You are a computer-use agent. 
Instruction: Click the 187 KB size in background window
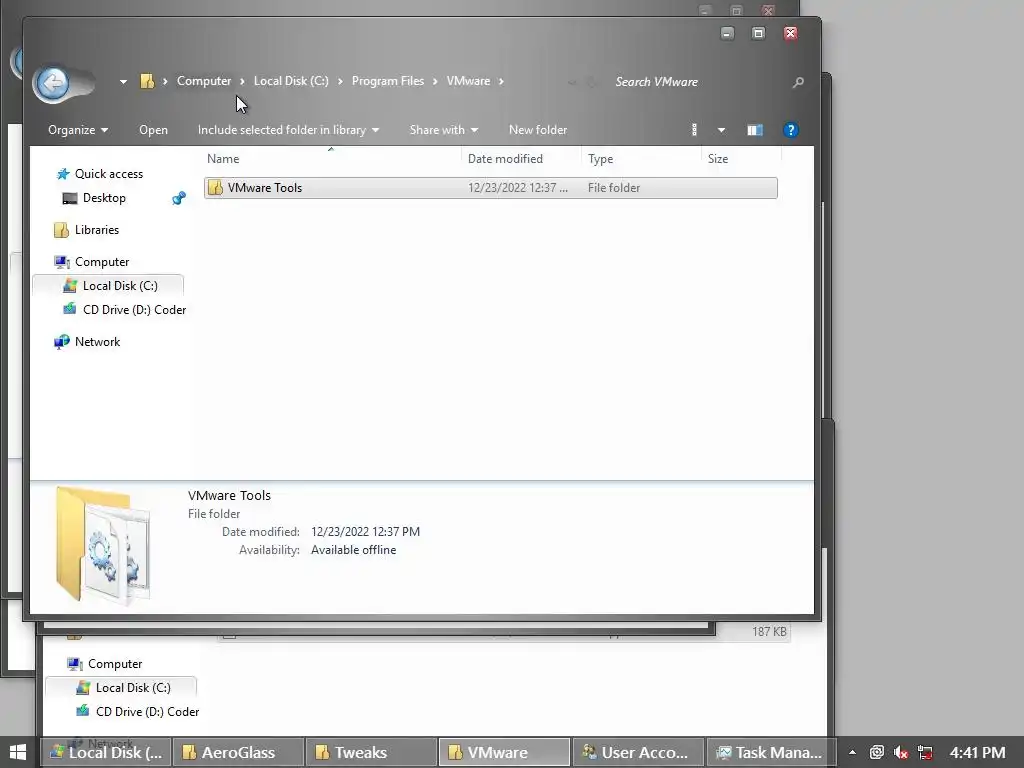pos(769,632)
